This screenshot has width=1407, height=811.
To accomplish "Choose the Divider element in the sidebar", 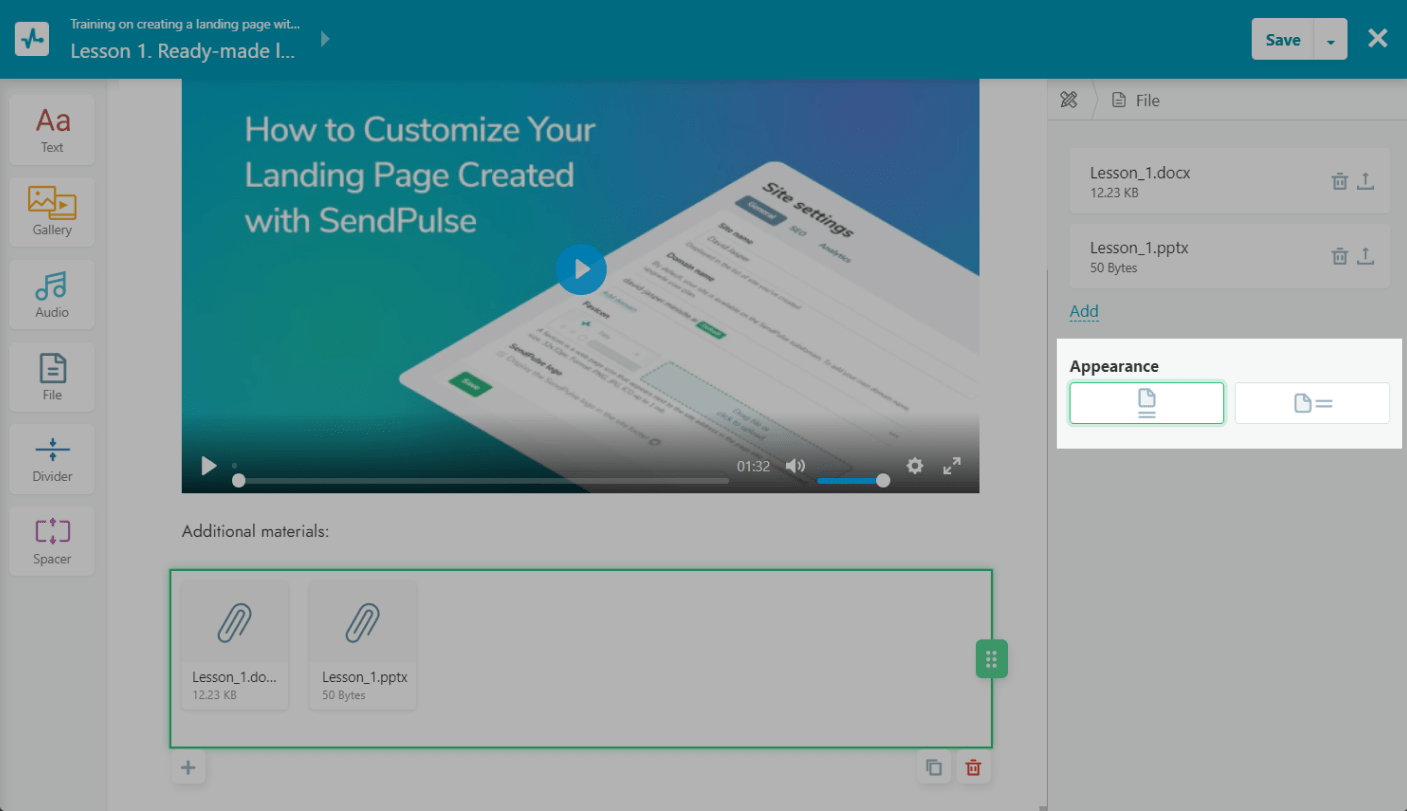I will coord(52,459).
